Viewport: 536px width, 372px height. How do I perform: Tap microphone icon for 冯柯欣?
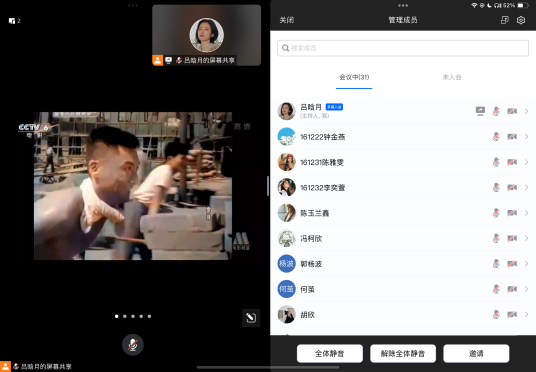tap(496, 238)
